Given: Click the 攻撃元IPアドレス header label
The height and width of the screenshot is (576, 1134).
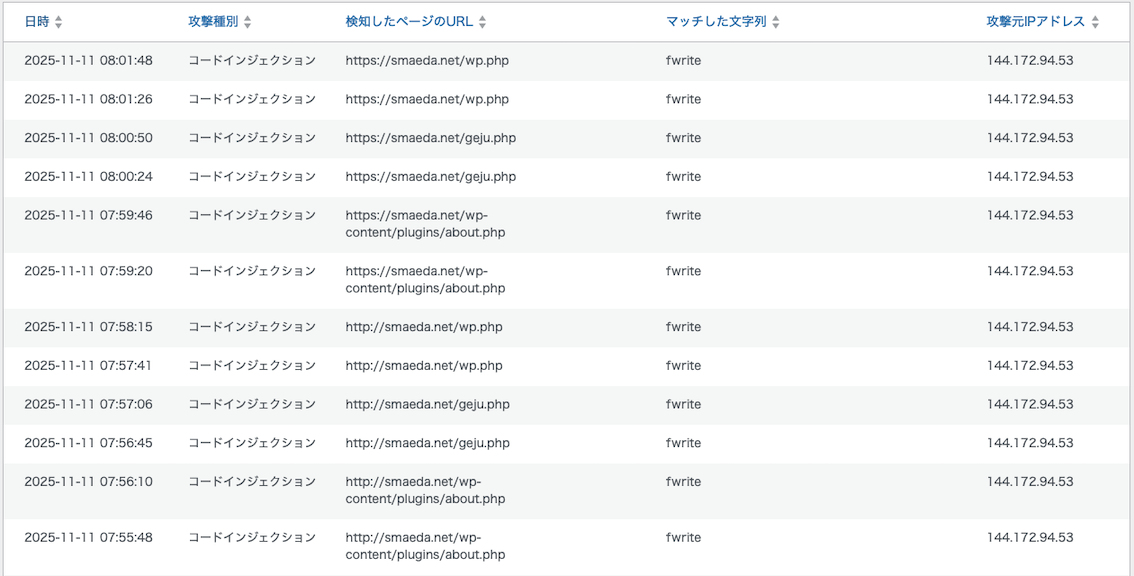Looking at the screenshot, I should tap(1035, 22).
